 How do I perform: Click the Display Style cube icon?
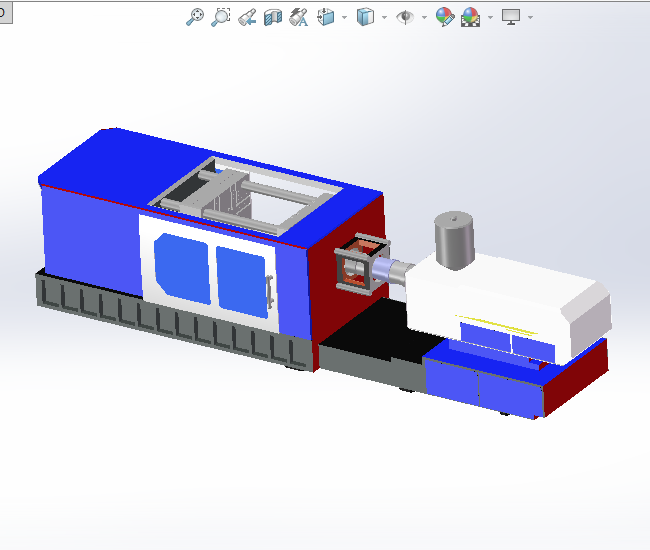pos(365,17)
